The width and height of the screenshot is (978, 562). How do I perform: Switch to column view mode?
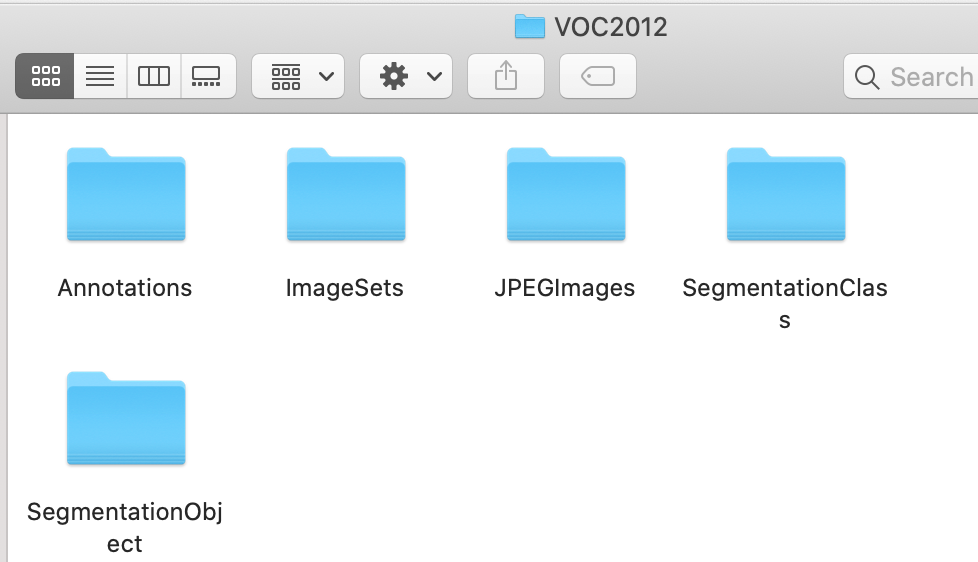153,76
